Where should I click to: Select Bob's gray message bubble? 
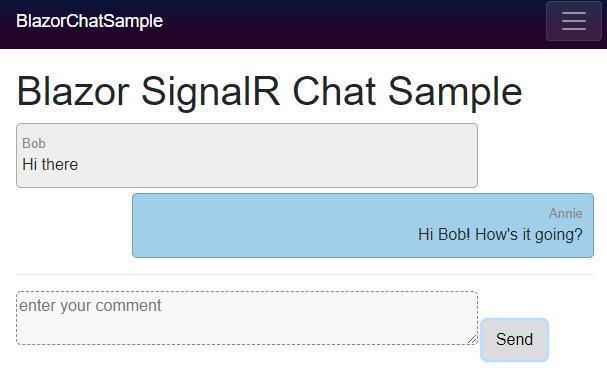(247, 156)
